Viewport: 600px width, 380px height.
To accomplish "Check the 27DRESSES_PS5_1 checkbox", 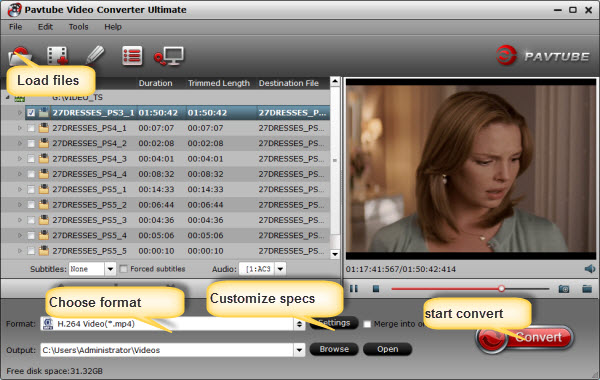I will coord(31,189).
